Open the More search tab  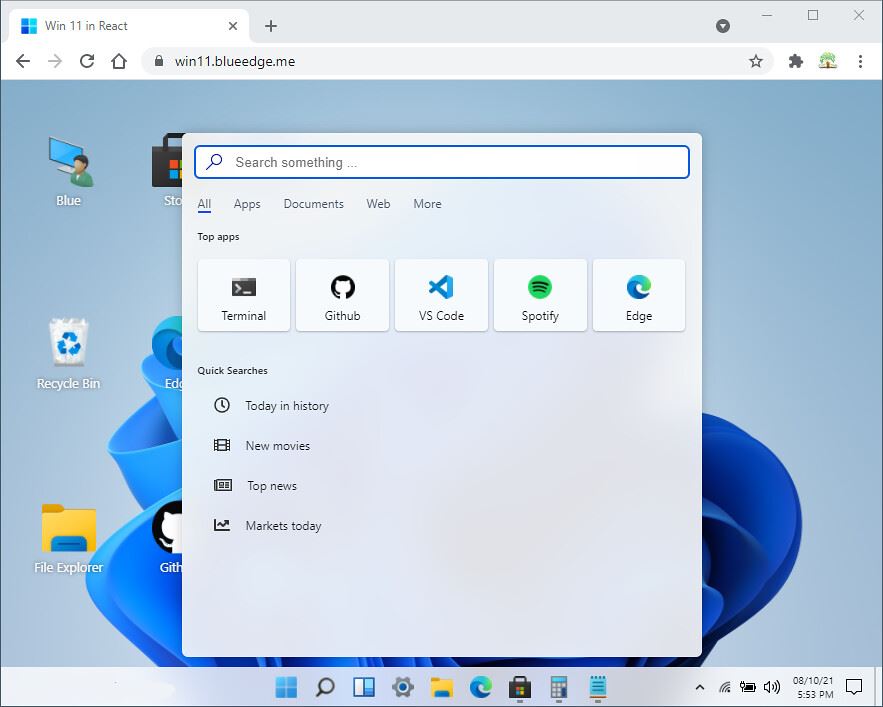pos(427,204)
